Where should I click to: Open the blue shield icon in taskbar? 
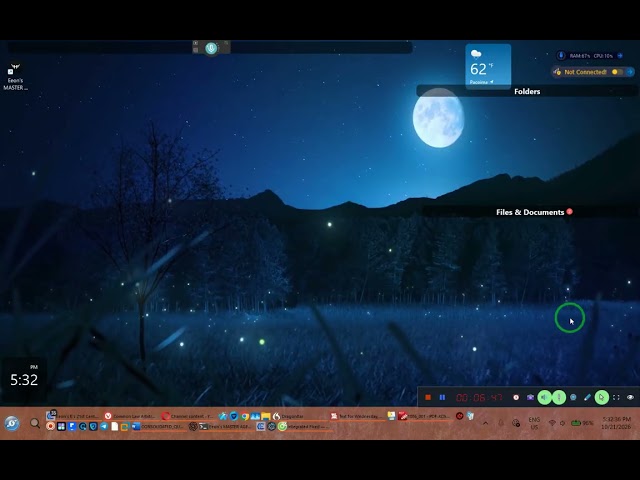coord(234,416)
